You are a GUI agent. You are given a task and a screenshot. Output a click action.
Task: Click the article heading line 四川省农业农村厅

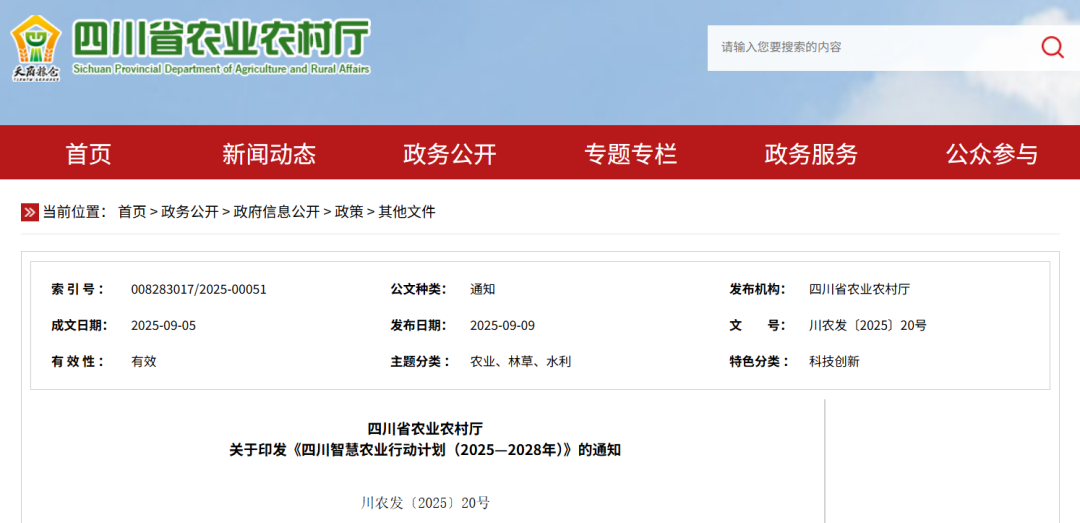(425, 429)
